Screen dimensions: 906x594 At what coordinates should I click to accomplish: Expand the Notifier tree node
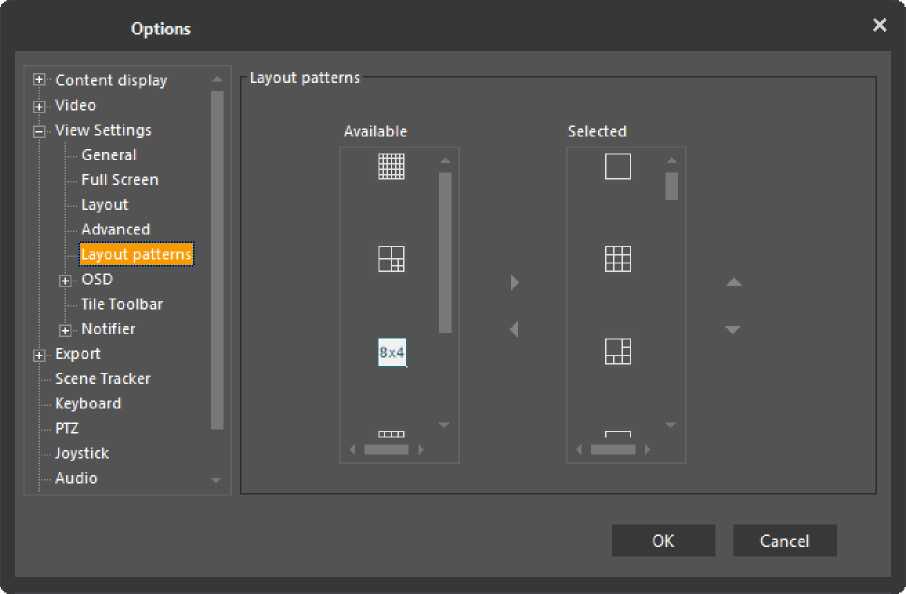[x=66, y=329]
